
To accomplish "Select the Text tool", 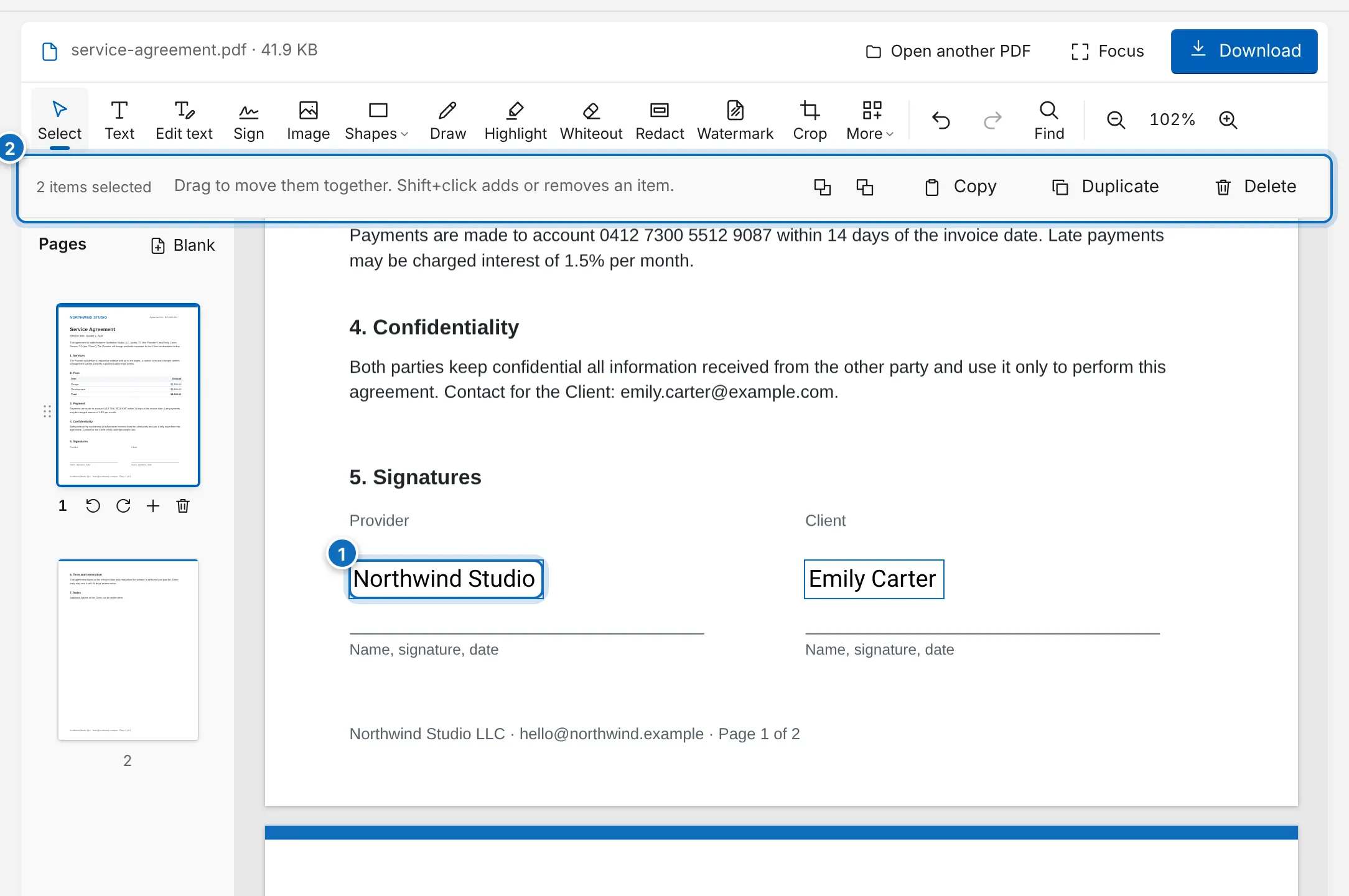I will click(119, 119).
